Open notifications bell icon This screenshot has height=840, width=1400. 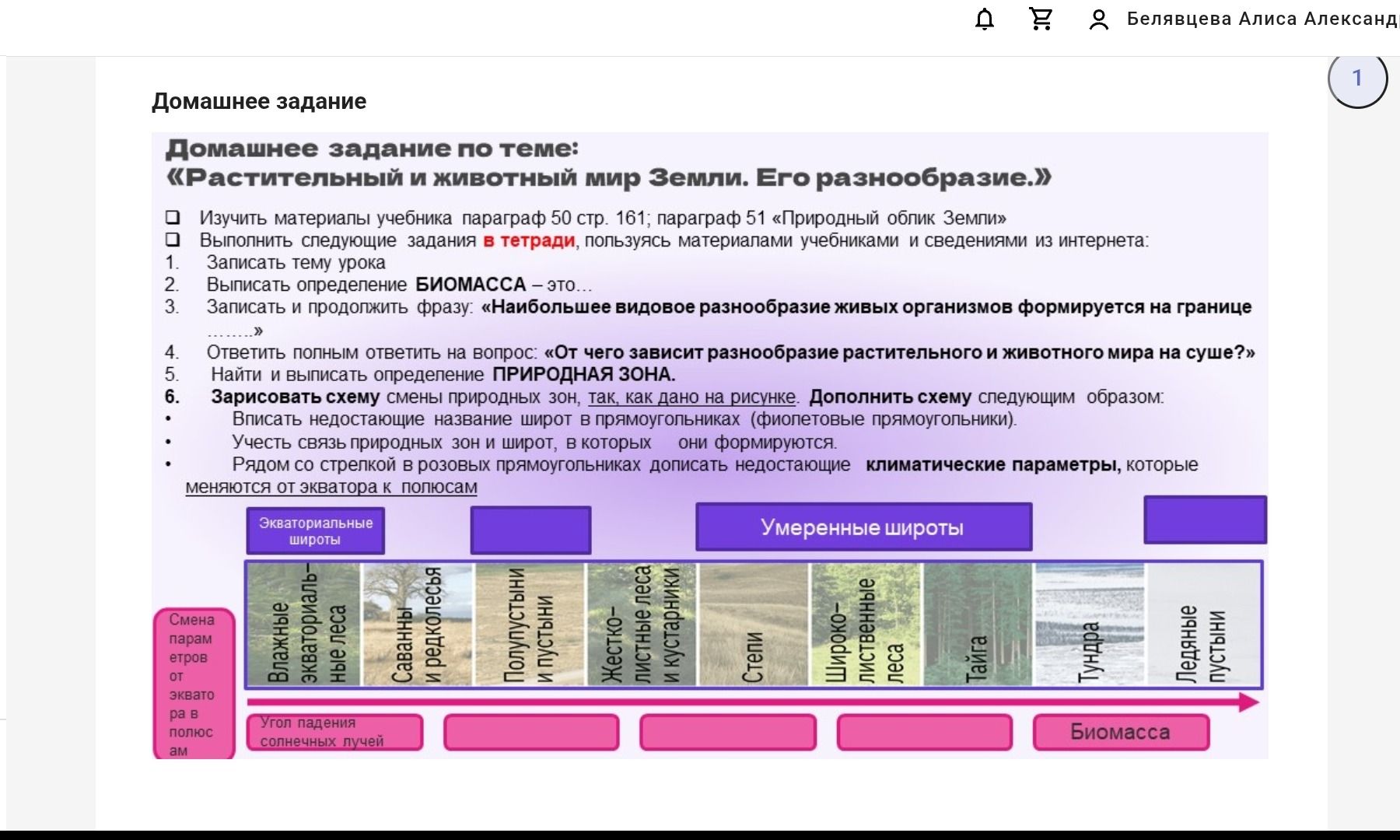tap(985, 19)
